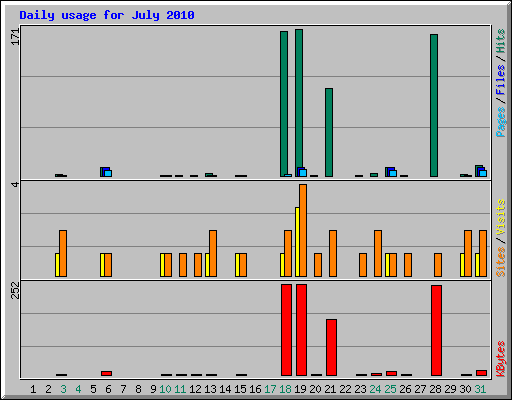Click day label "13" on the x-axis
The image size is (512, 400).
(x=210, y=389)
